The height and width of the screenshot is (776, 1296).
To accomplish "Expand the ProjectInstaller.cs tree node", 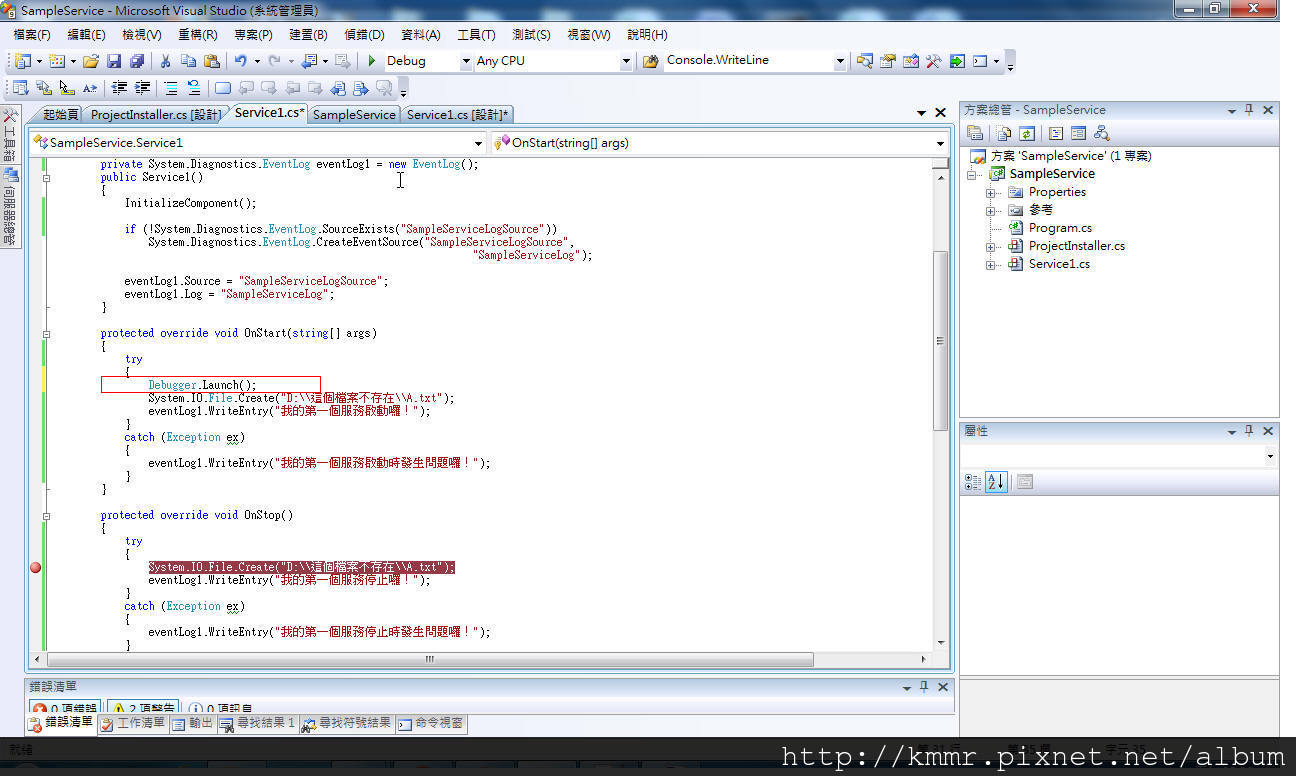I will coord(991,246).
